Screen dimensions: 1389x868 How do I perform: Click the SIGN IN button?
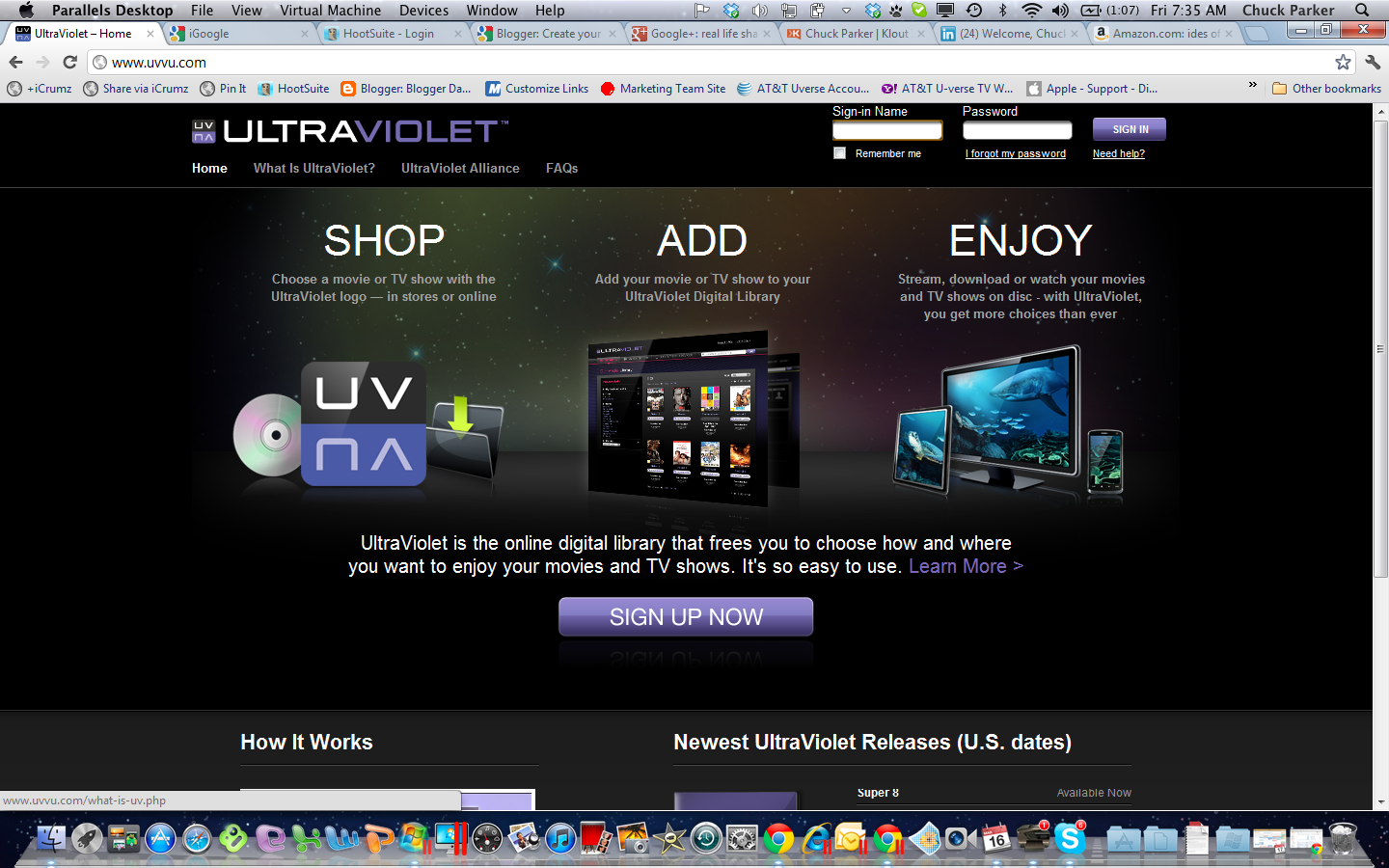(1130, 129)
